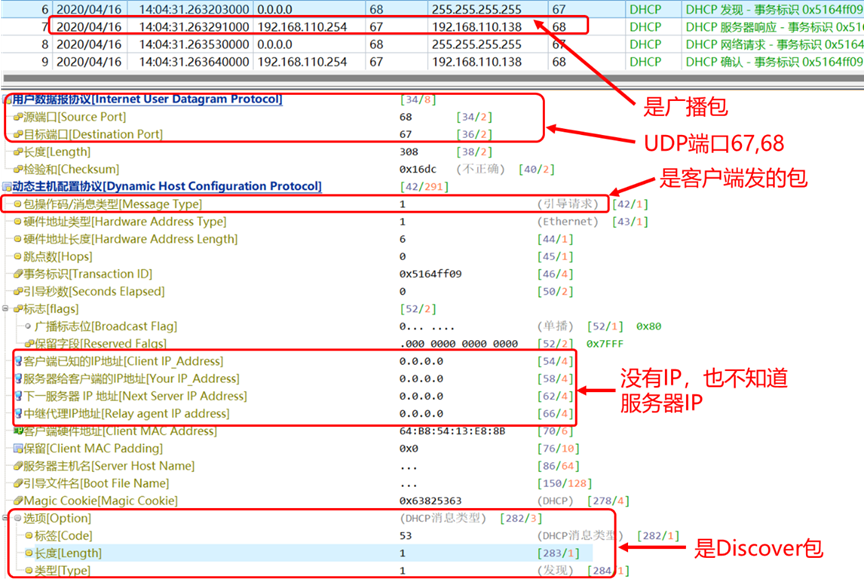This screenshot has width=864, height=579.
Task: Select the 动态主机配置协议[Dynamic Host Configuration Protocol] header row
Action: (167, 187)
